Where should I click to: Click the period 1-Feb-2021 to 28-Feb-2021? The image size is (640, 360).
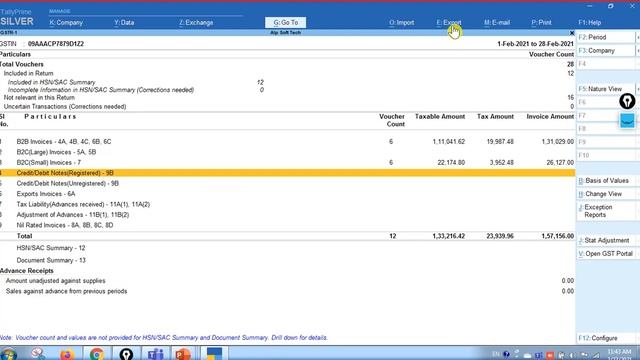[x=535, y=44]
